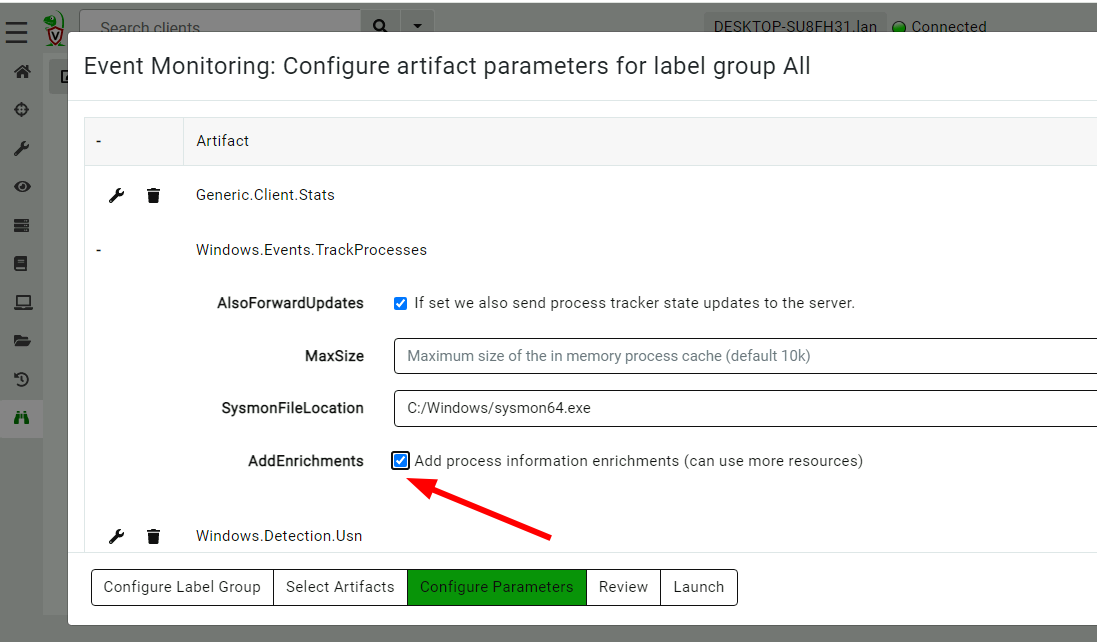
Task: Open Server Events via the eye icon
Action: point(21,186)
